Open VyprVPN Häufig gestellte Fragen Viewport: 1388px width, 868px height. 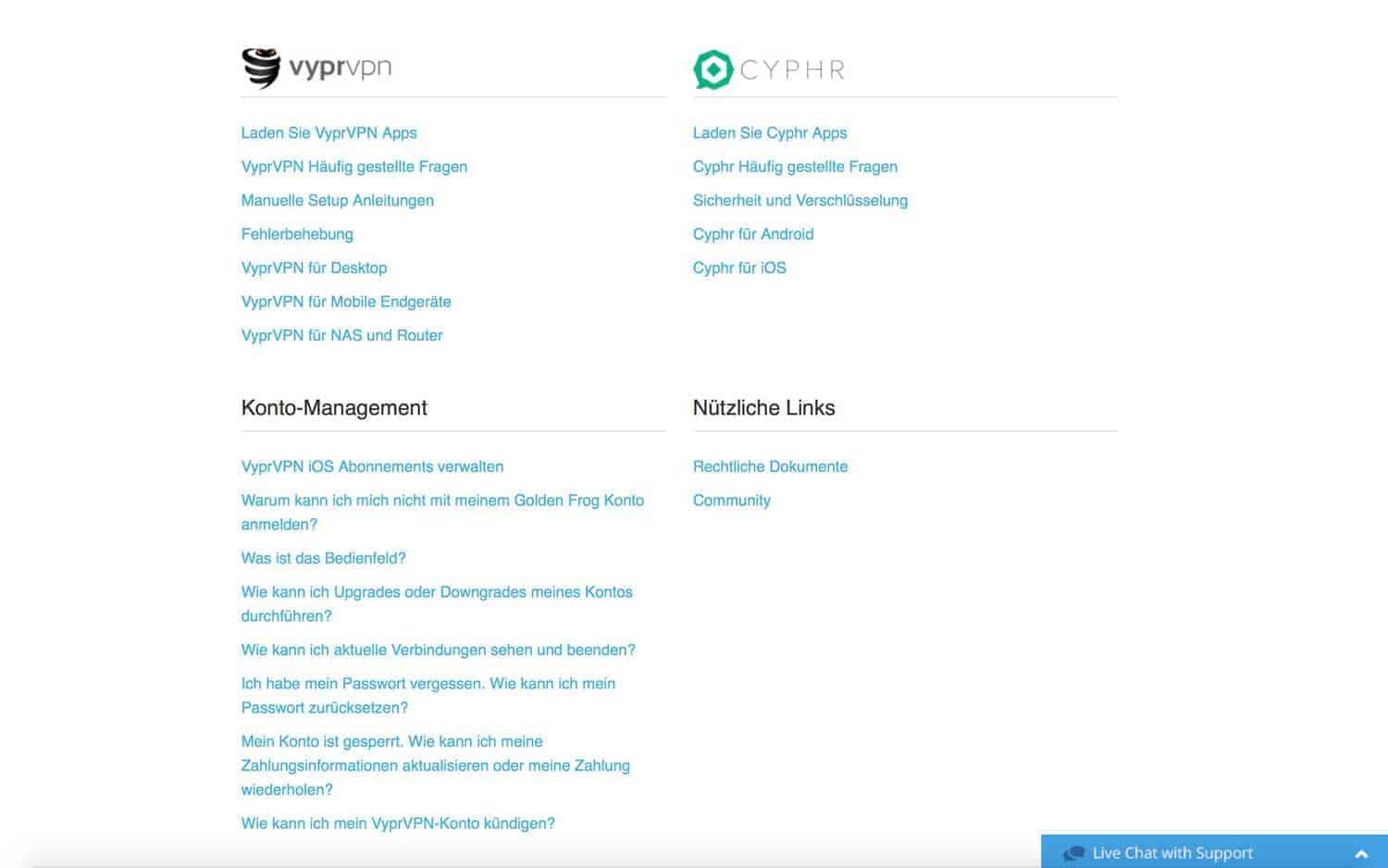tap(353, 167)
